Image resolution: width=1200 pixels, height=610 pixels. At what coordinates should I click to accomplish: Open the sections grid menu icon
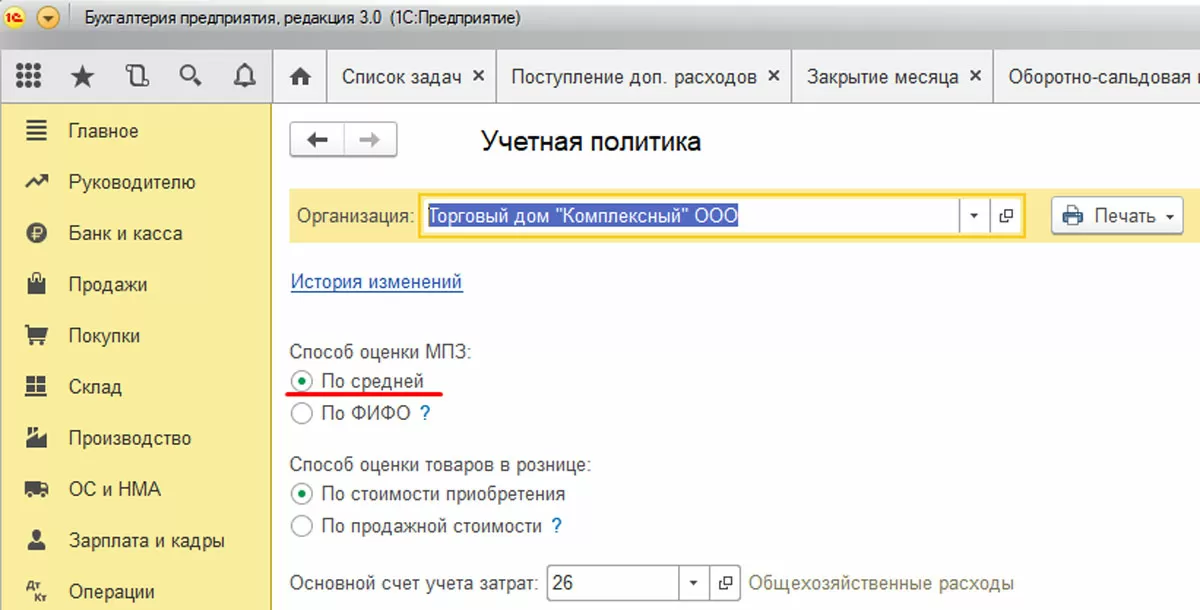coord(29,77)
